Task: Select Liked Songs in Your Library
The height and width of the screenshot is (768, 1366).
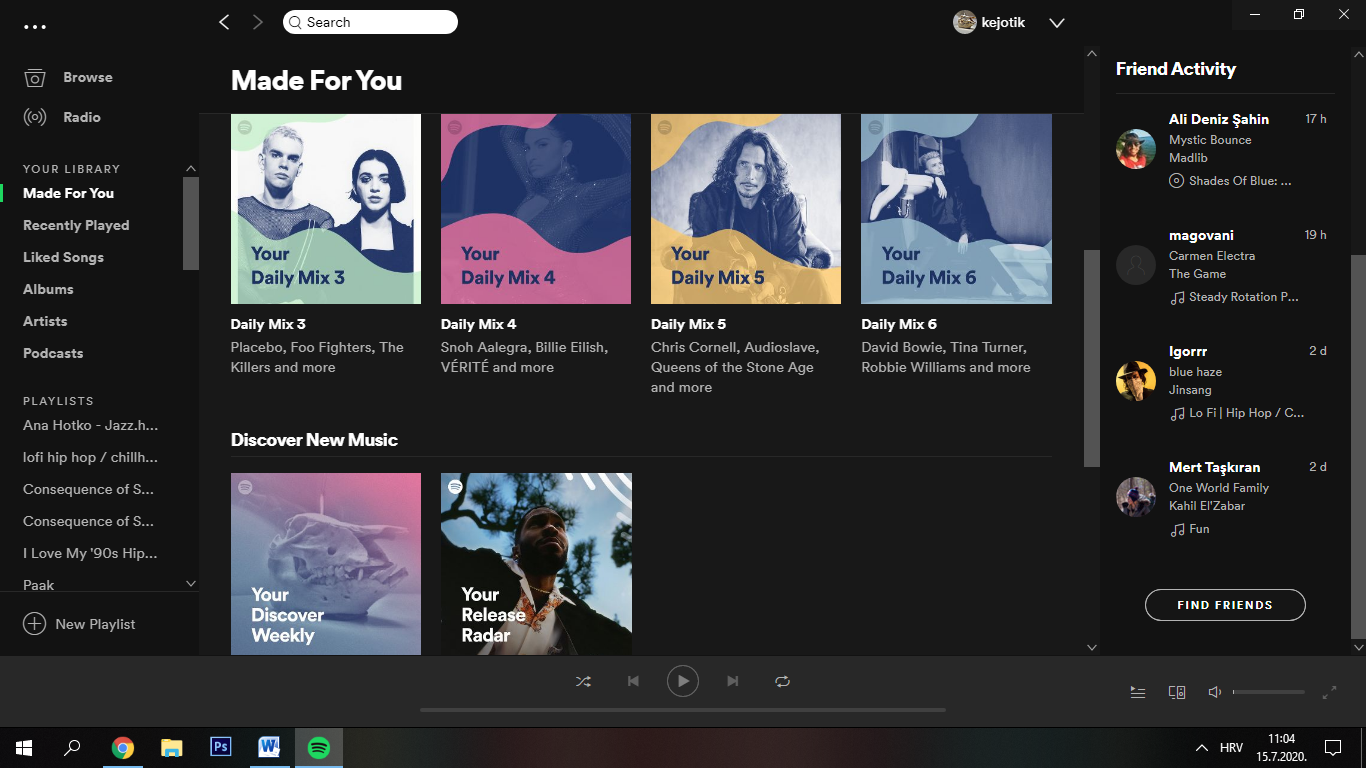Action: click(x=63, y=257)
